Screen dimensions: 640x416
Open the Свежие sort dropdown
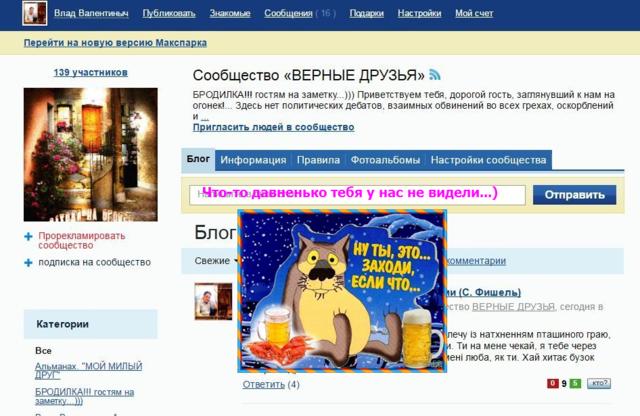216,261
